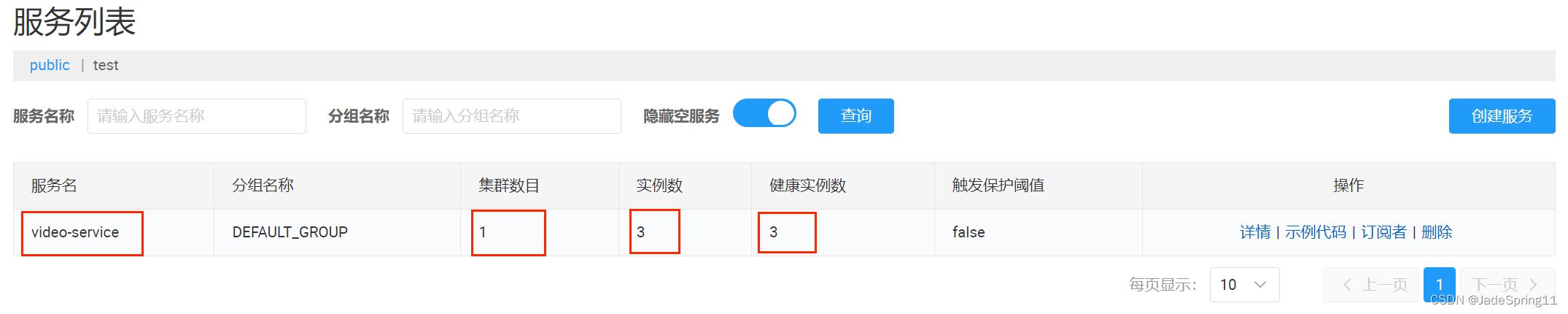Click the 服务名 column header

click(54, 185)
